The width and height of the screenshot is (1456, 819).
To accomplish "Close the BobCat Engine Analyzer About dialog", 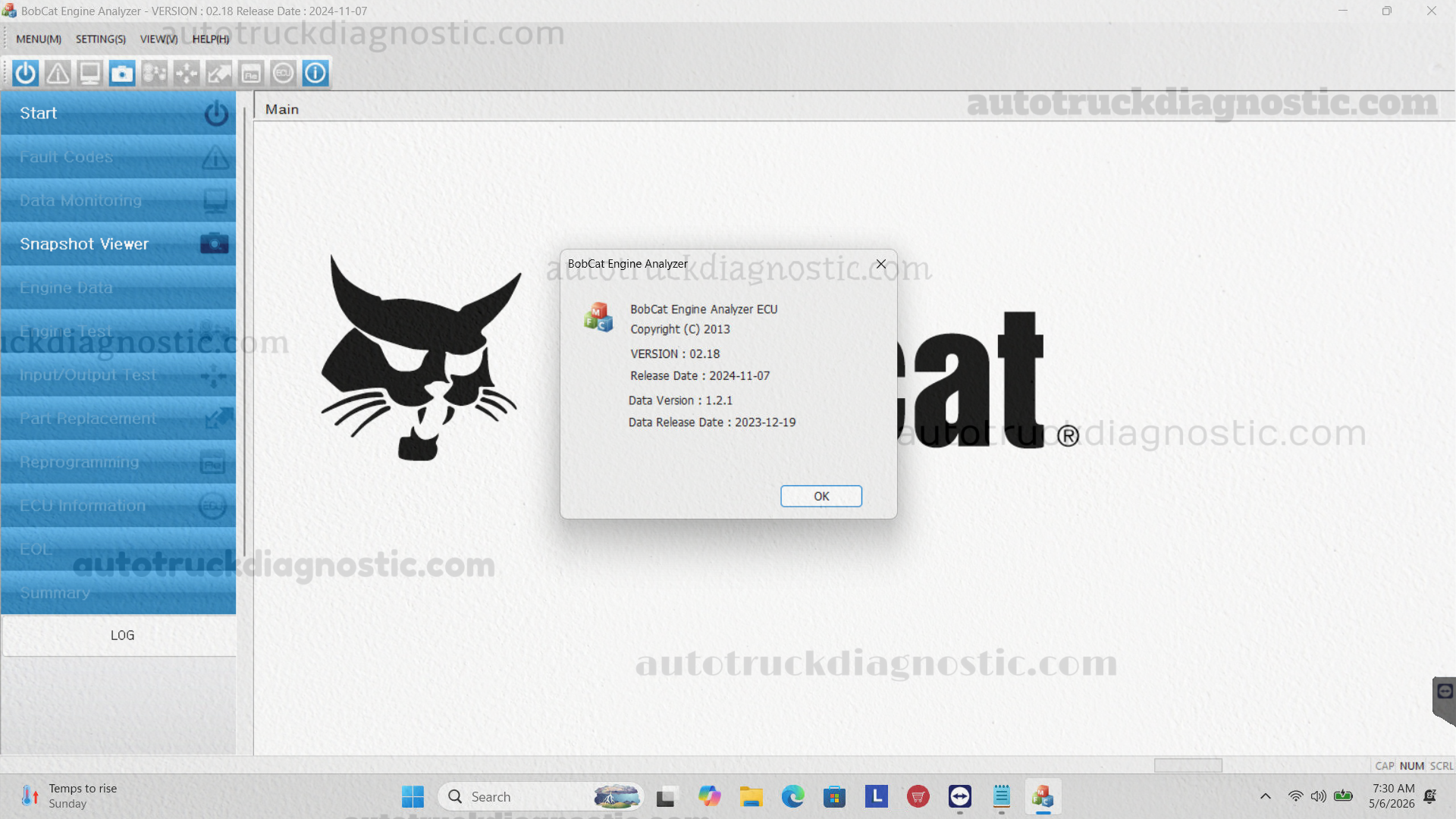I will pos(881,264).
